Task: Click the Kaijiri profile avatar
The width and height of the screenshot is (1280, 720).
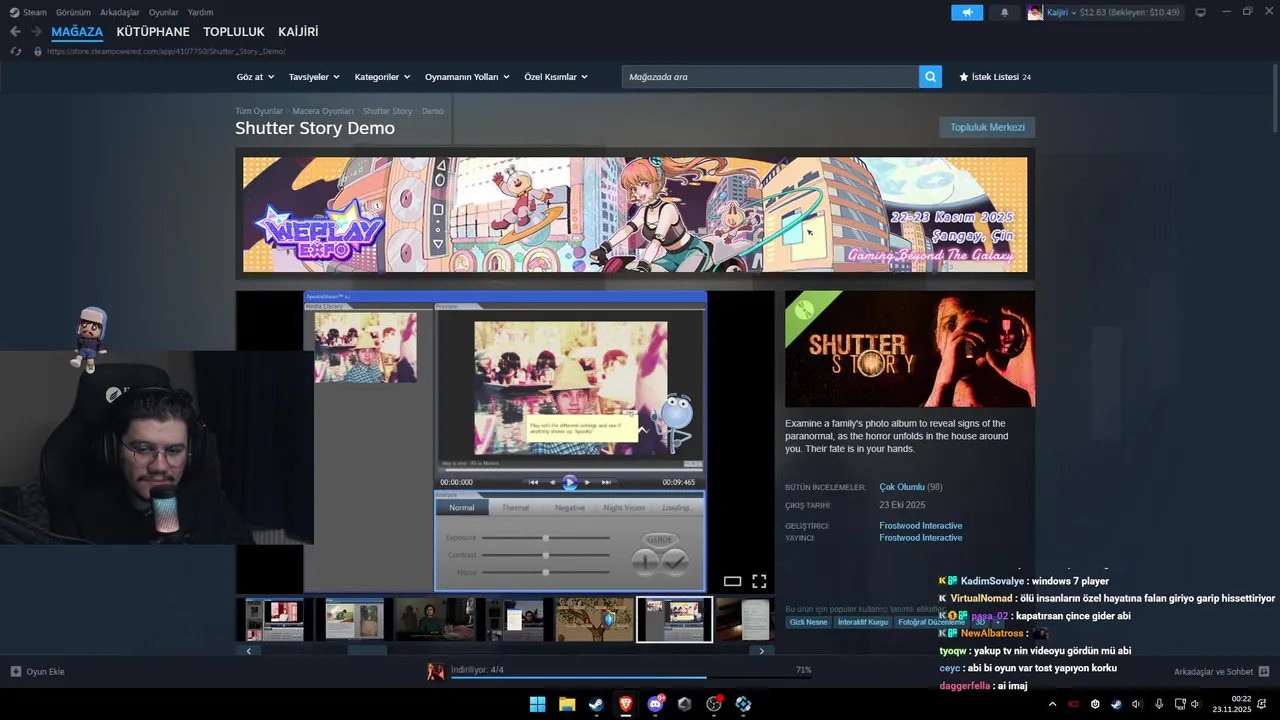Action: [1035, 12]
